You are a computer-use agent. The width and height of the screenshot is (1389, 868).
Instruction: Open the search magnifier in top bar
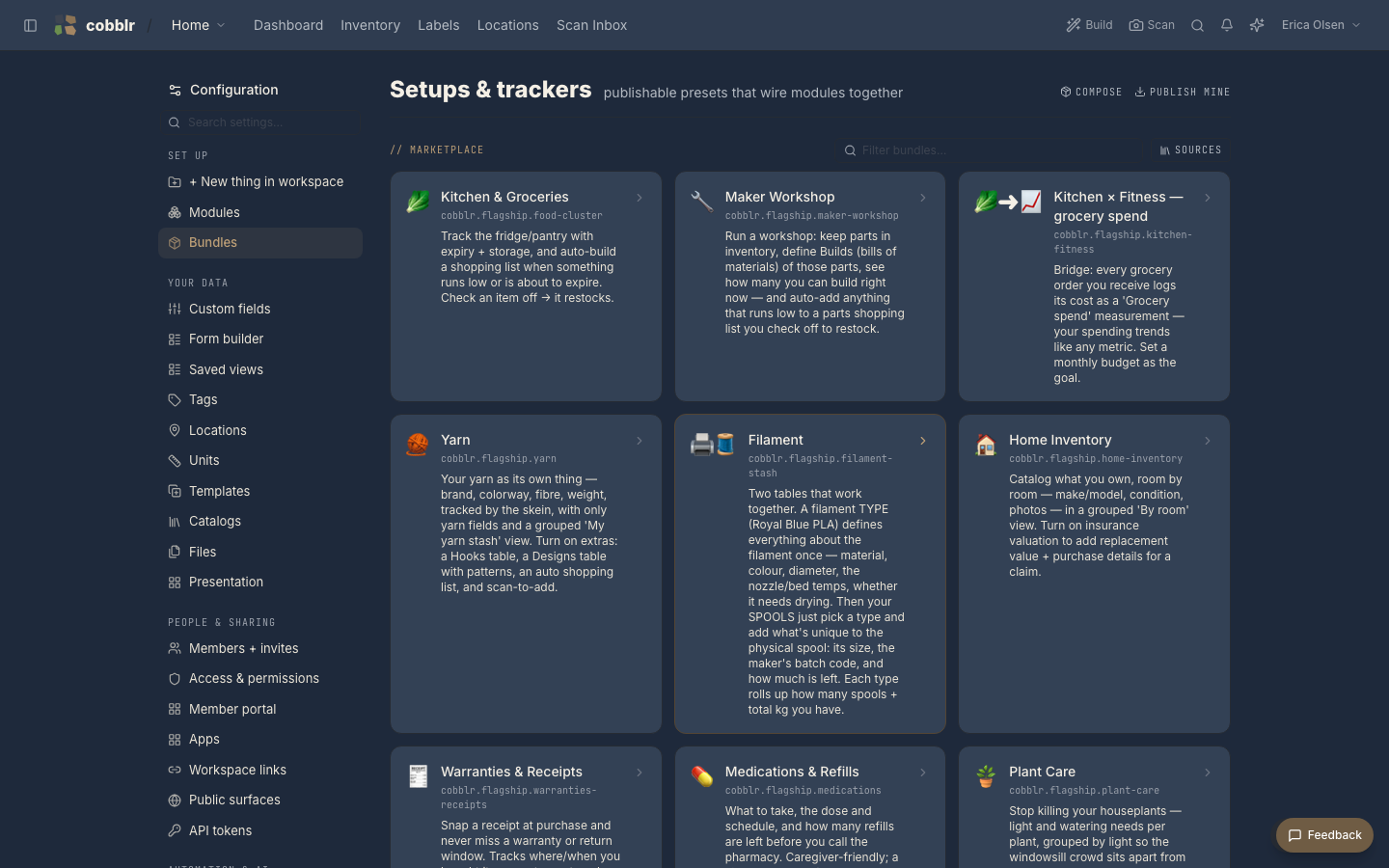pos(1197,25)
